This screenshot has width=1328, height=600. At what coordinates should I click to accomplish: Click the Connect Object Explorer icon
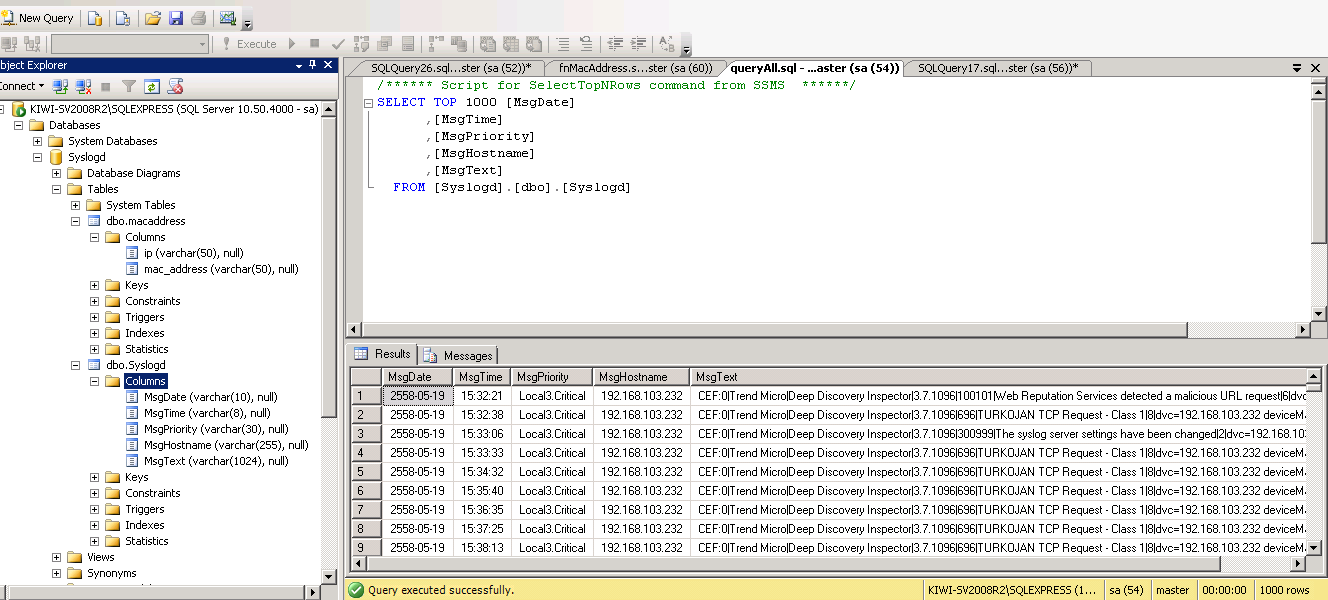[x=61, y=87]
